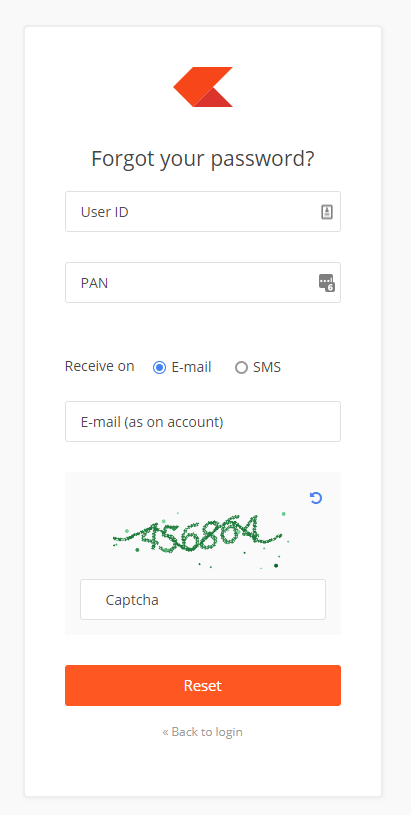Screen dimensions: 411x815
Task: Click the E-mail (as on account) field
Action: coord(203,422)
